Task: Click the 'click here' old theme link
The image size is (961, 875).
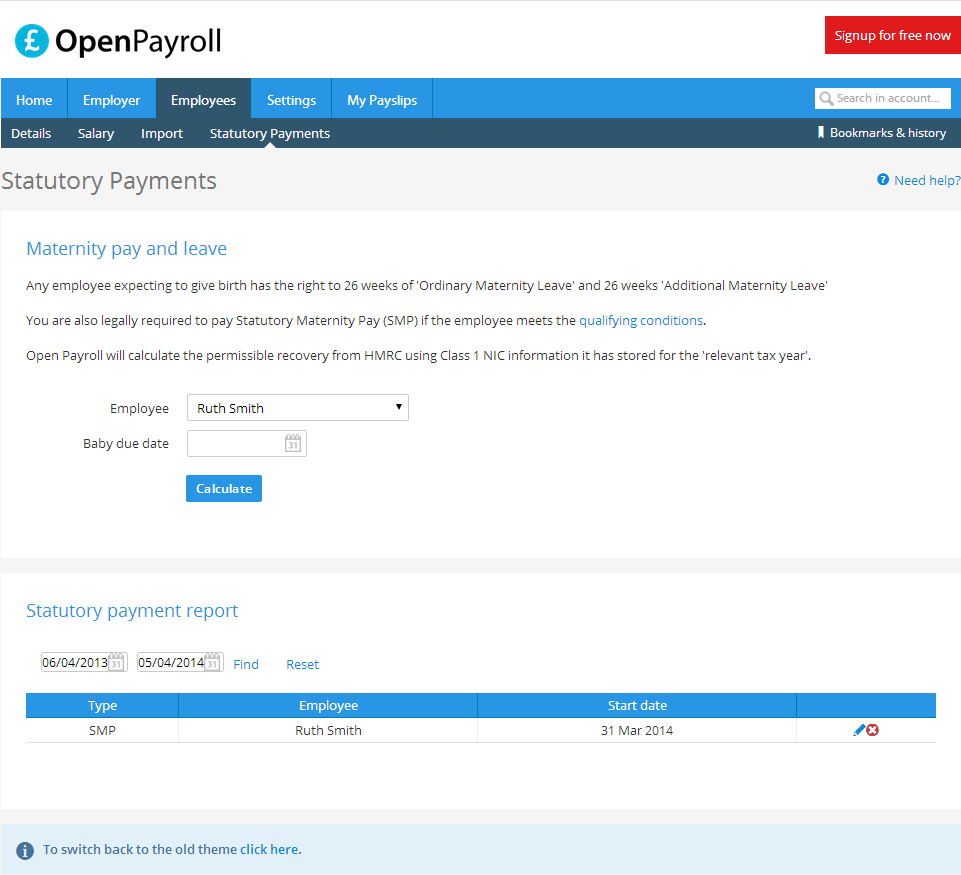Action: click(270, 849)
